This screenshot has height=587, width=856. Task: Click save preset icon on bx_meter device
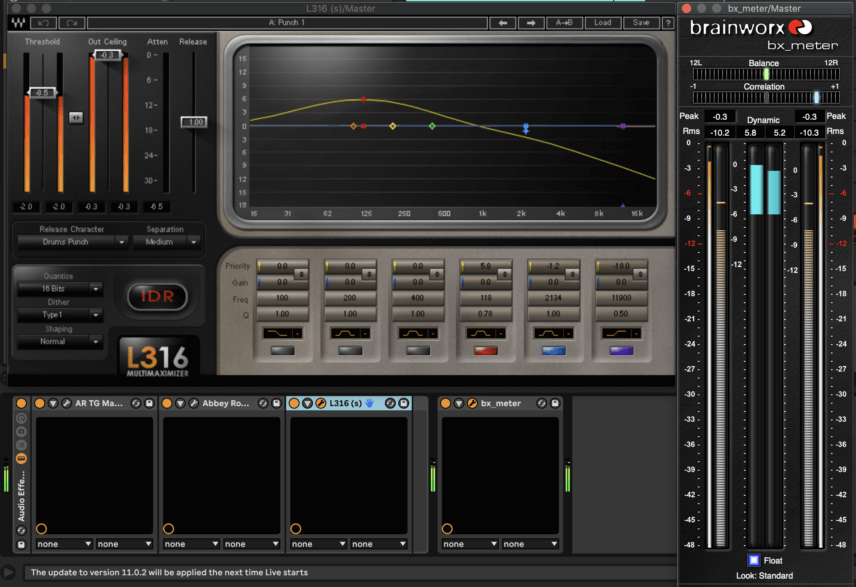pos(555,404)
